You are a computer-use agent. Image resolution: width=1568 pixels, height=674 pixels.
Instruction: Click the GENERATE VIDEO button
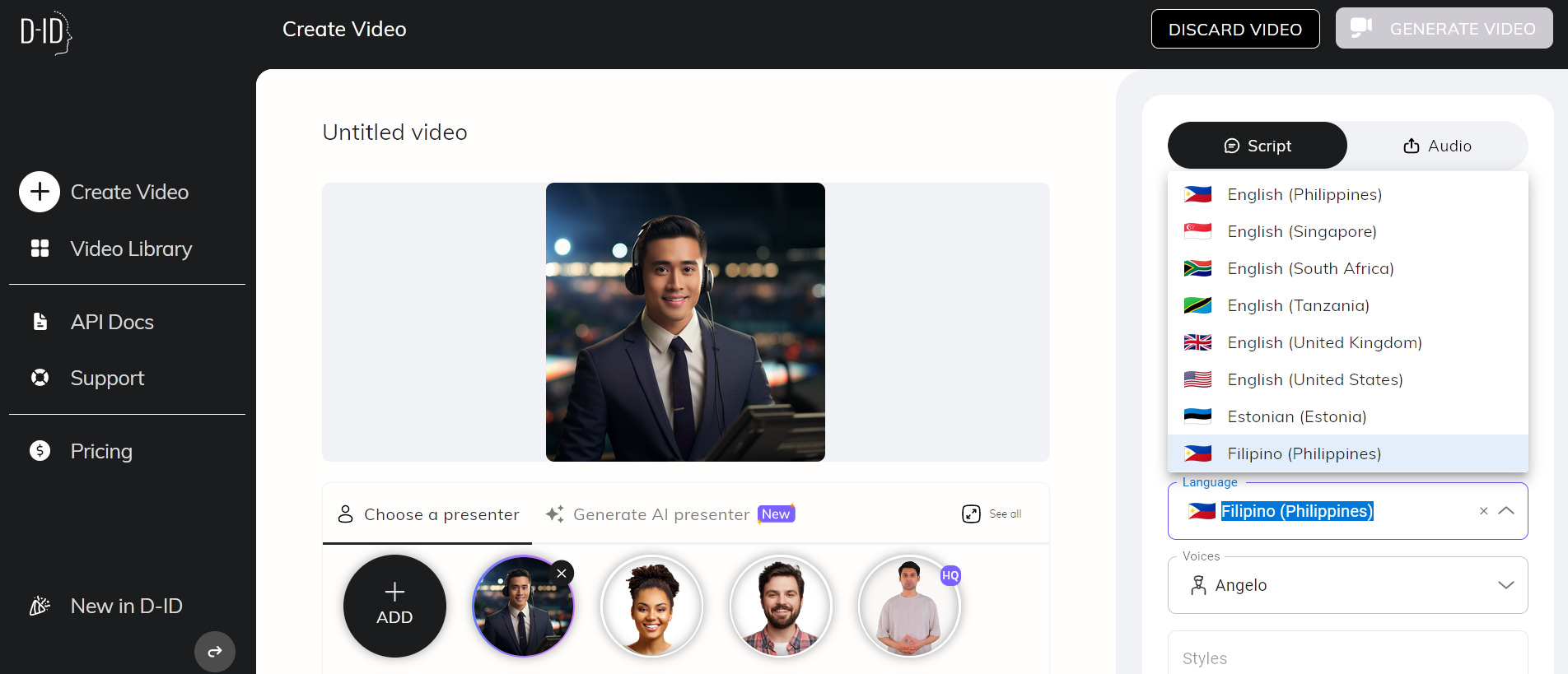(x=1444, y=29)
